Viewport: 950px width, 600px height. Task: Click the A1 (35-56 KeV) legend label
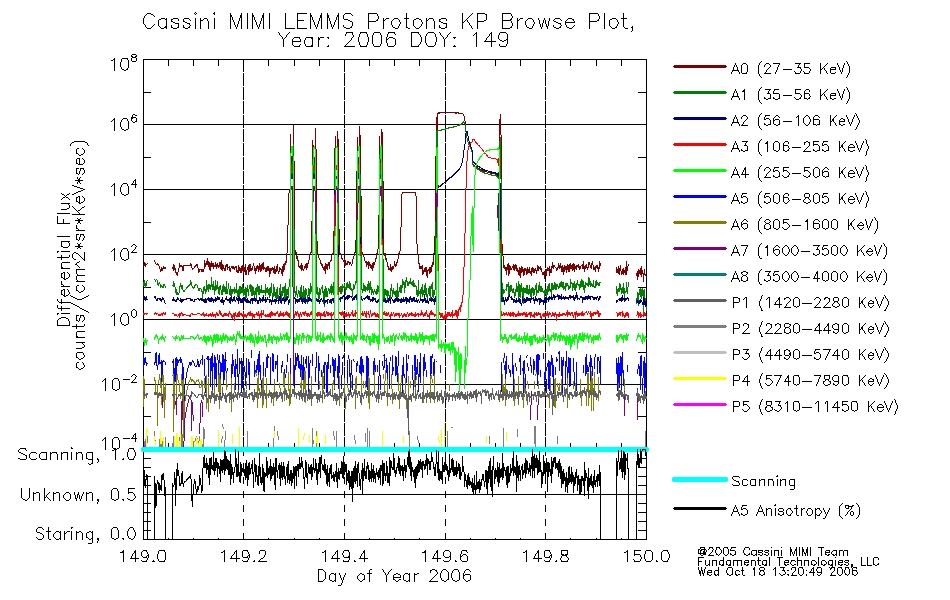pos(791,95)
